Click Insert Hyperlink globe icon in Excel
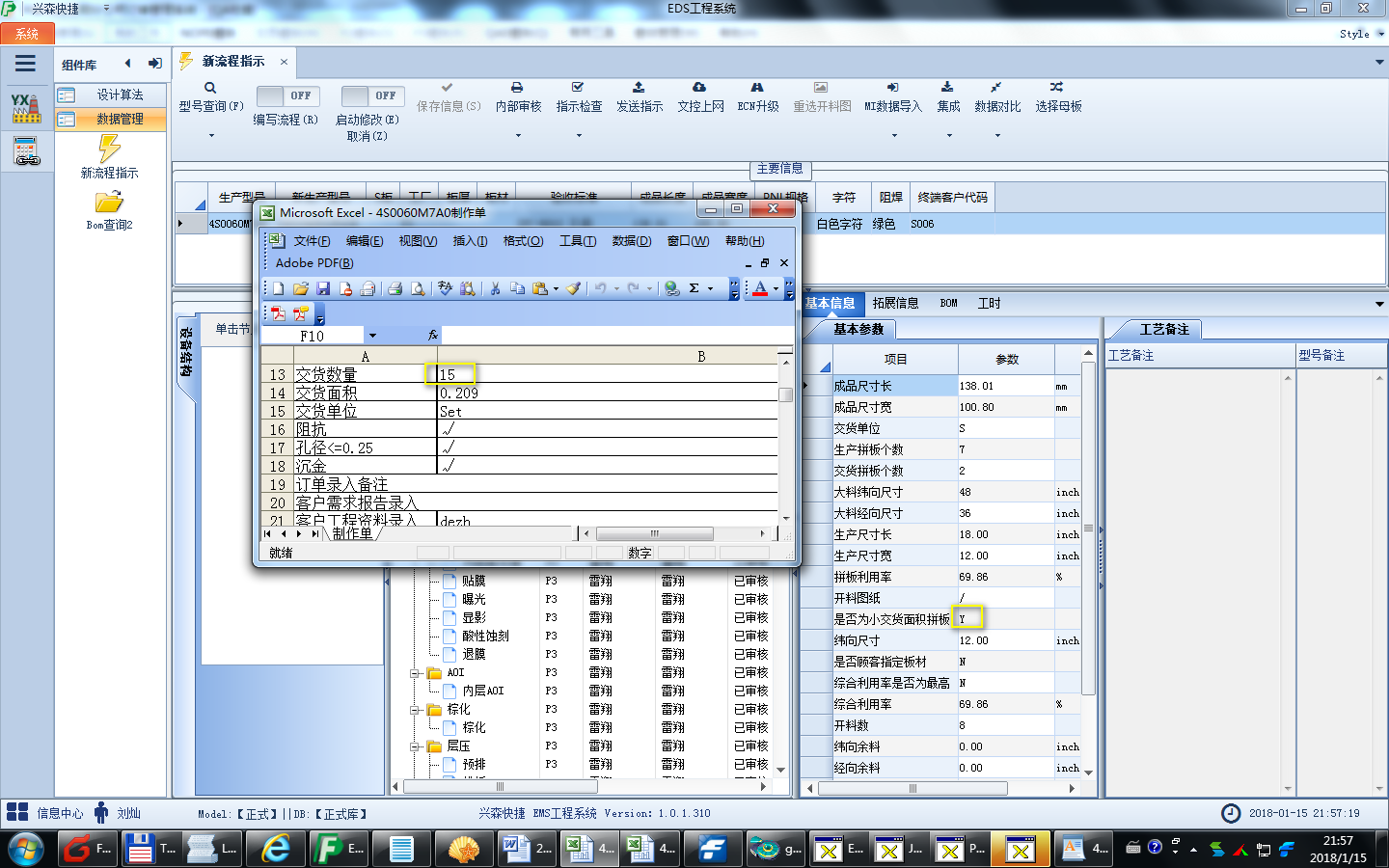This screenshot has height=868, width=1389. click(x=671, y=288)
